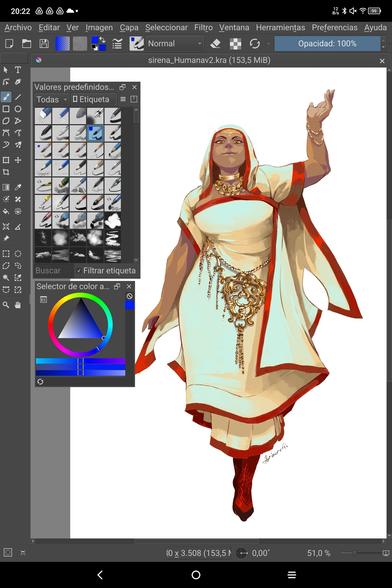Open the Filtro menu
The image size is (392, 588).
pyautogui.click(x=203, y=27)
